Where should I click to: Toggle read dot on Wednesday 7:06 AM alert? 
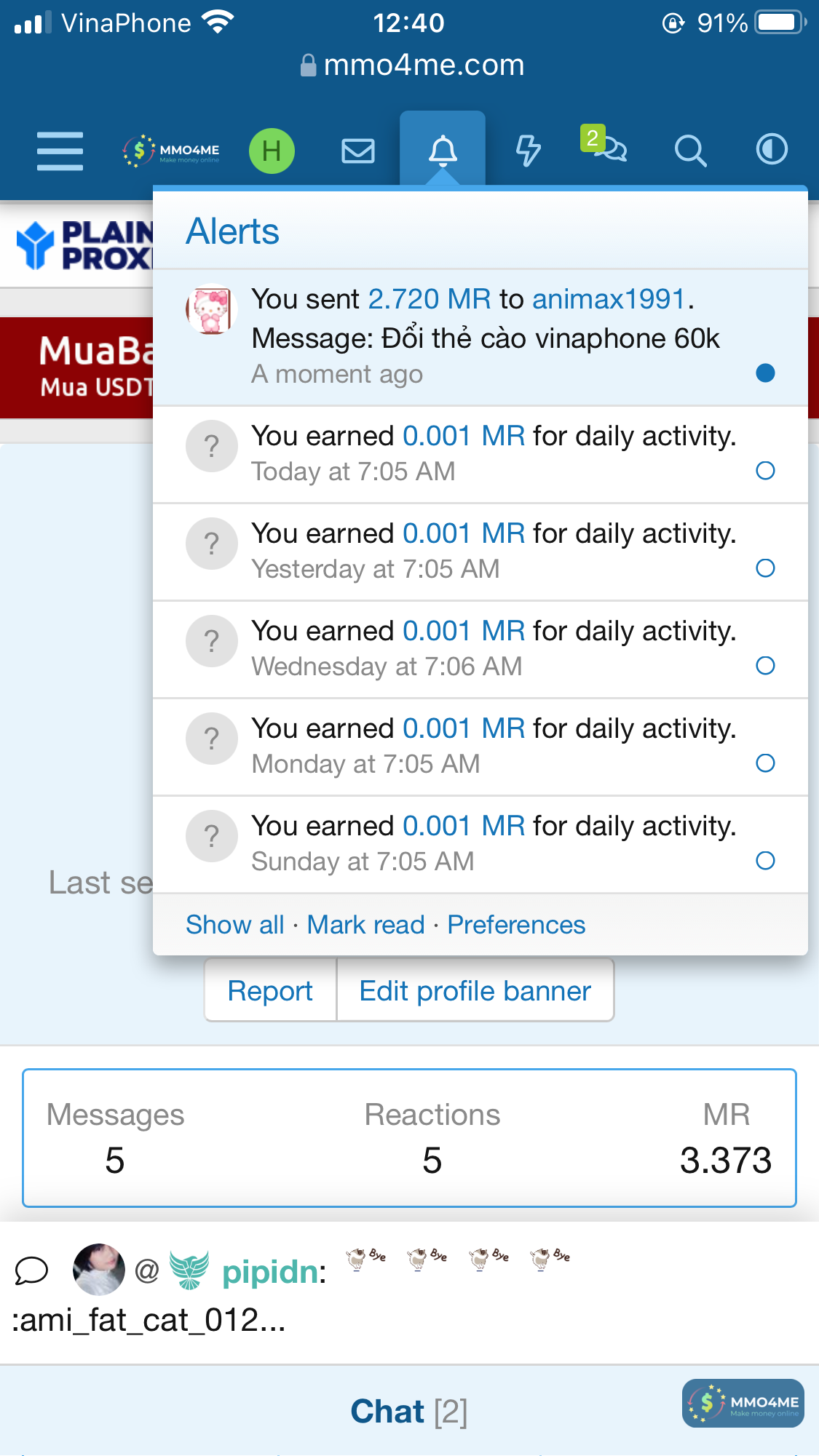pyautogui.click(x=765, y=666)
